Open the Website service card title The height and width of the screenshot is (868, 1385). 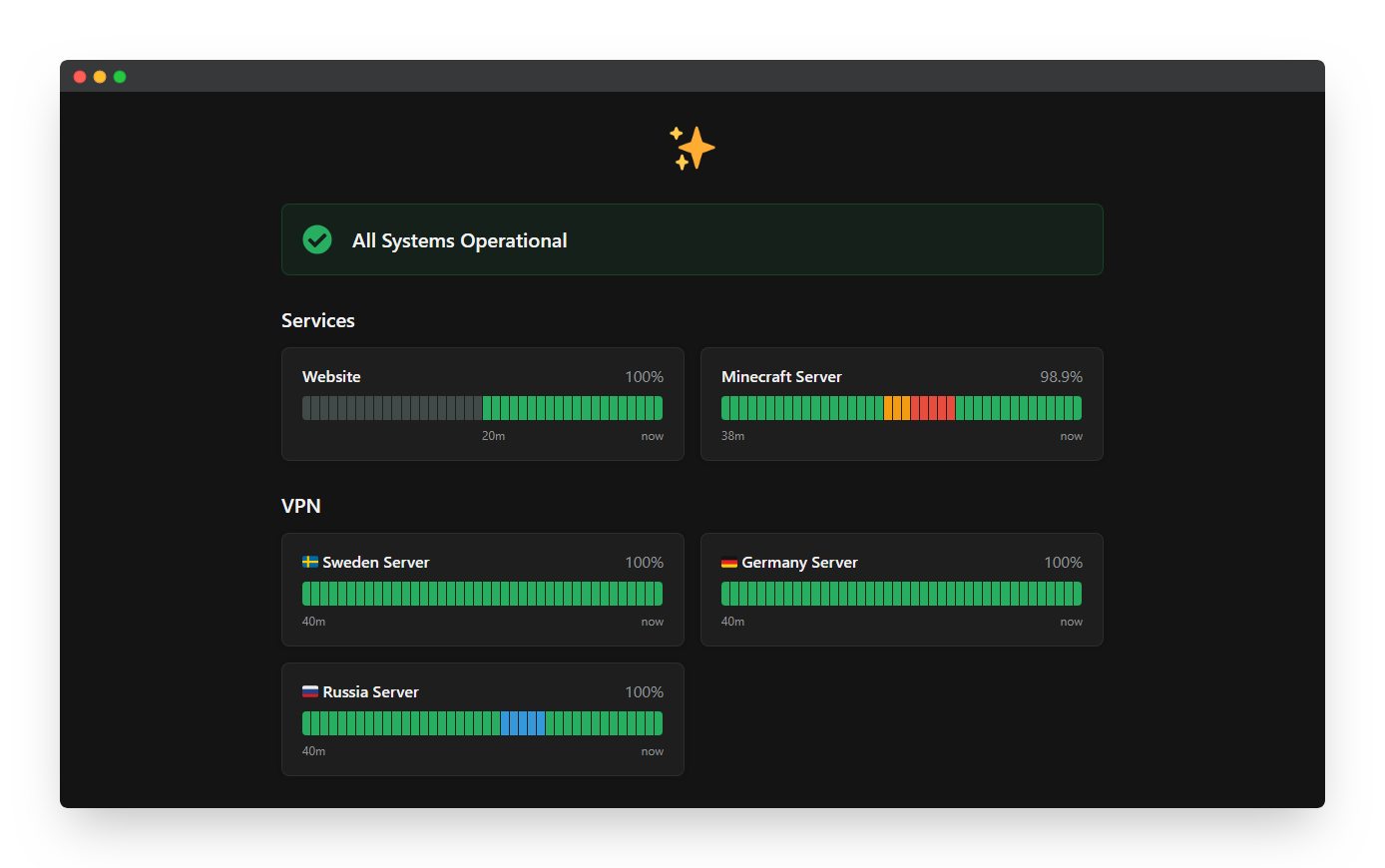click(331, 377)
